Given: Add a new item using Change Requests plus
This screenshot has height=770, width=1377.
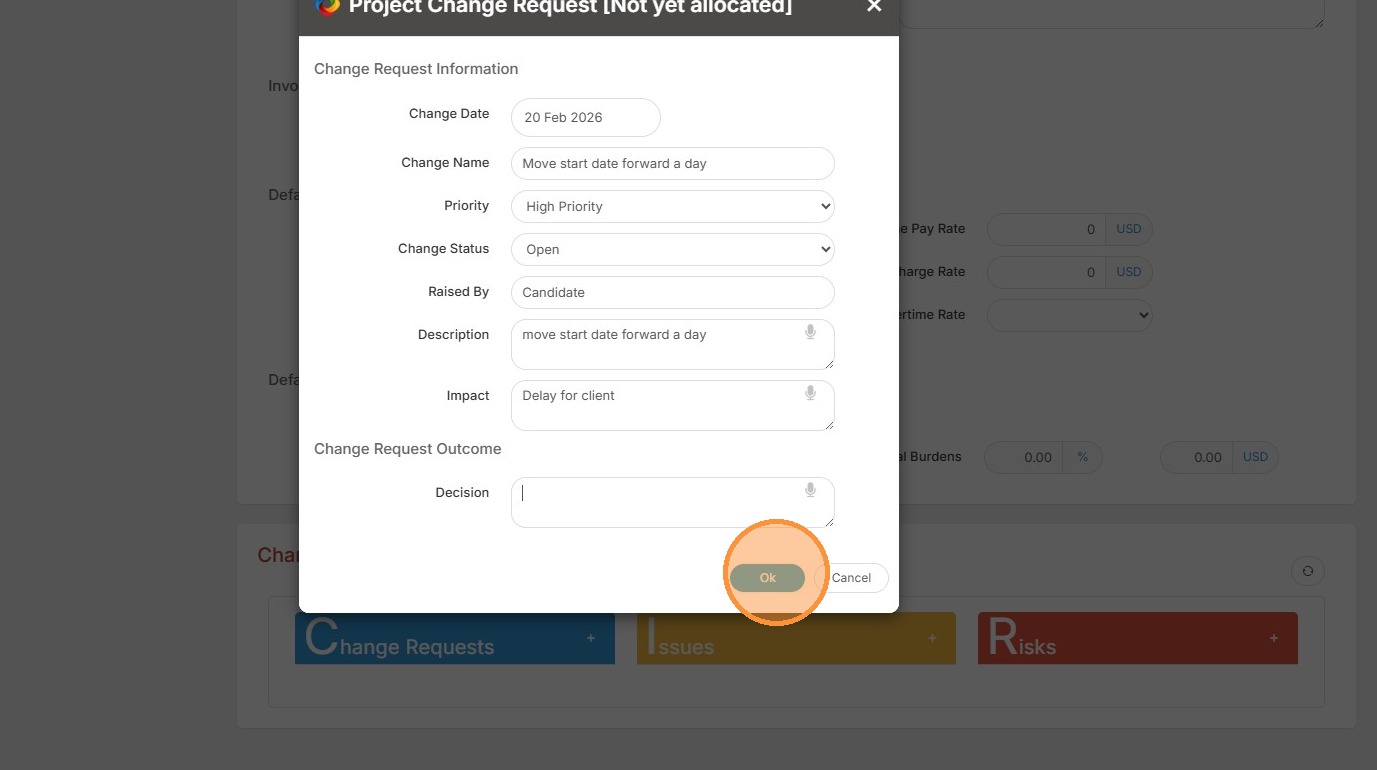Looking at the screenshot, I should pyautogui.click(x=591, y=638).
